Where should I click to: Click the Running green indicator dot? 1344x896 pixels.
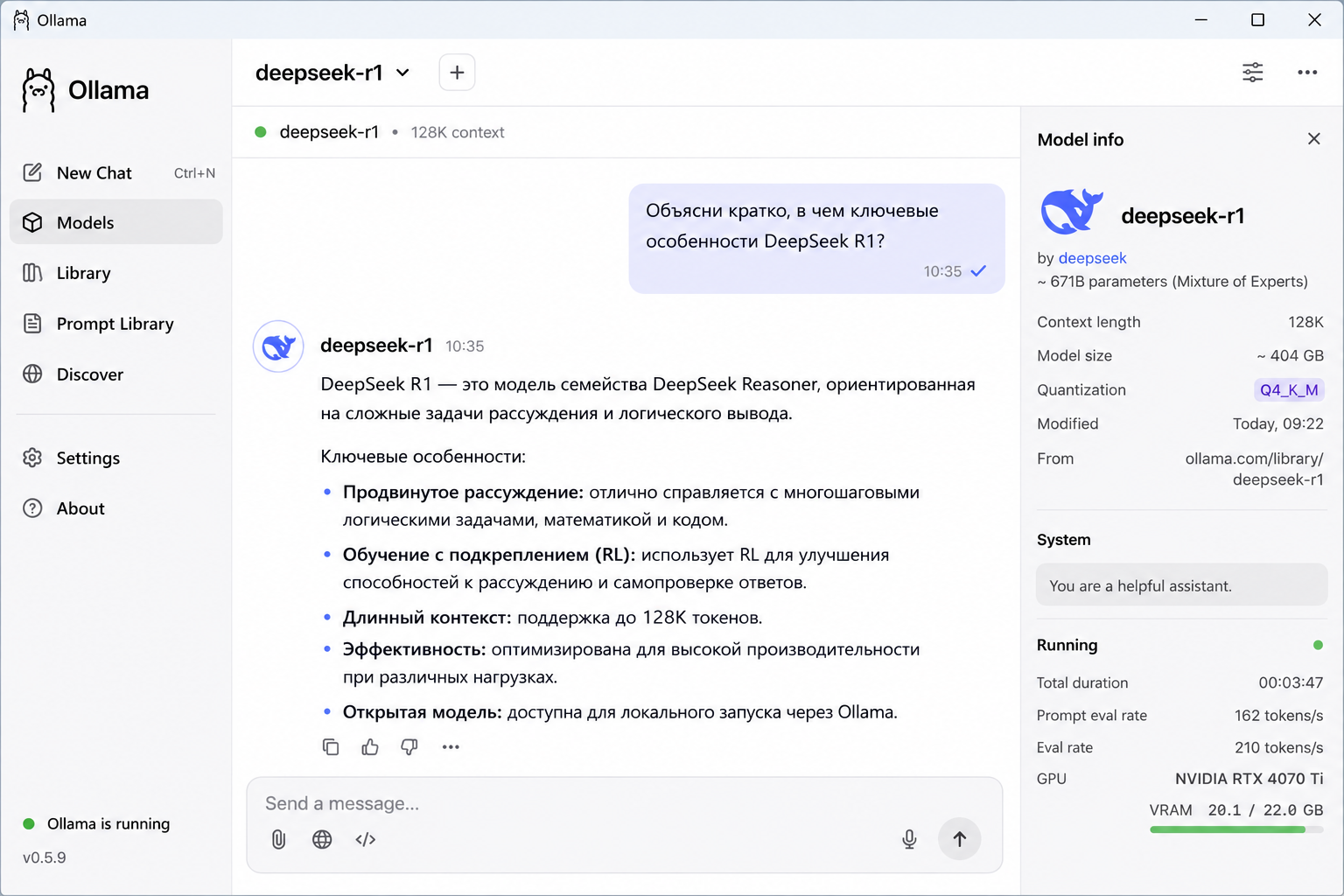[1318, 645]
